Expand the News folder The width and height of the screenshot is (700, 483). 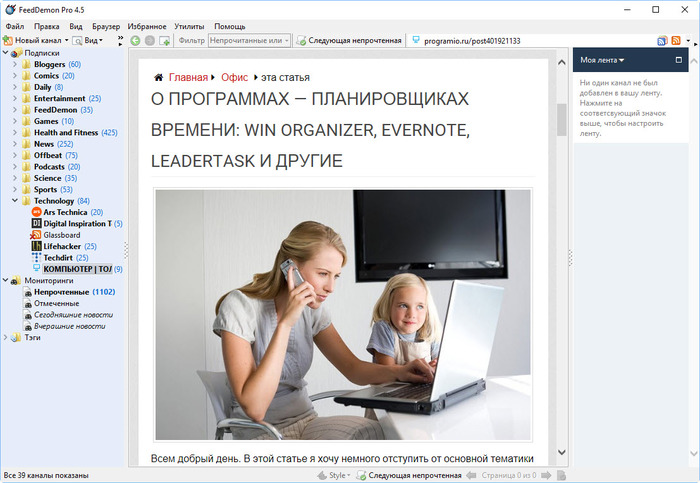coord(15,144)
